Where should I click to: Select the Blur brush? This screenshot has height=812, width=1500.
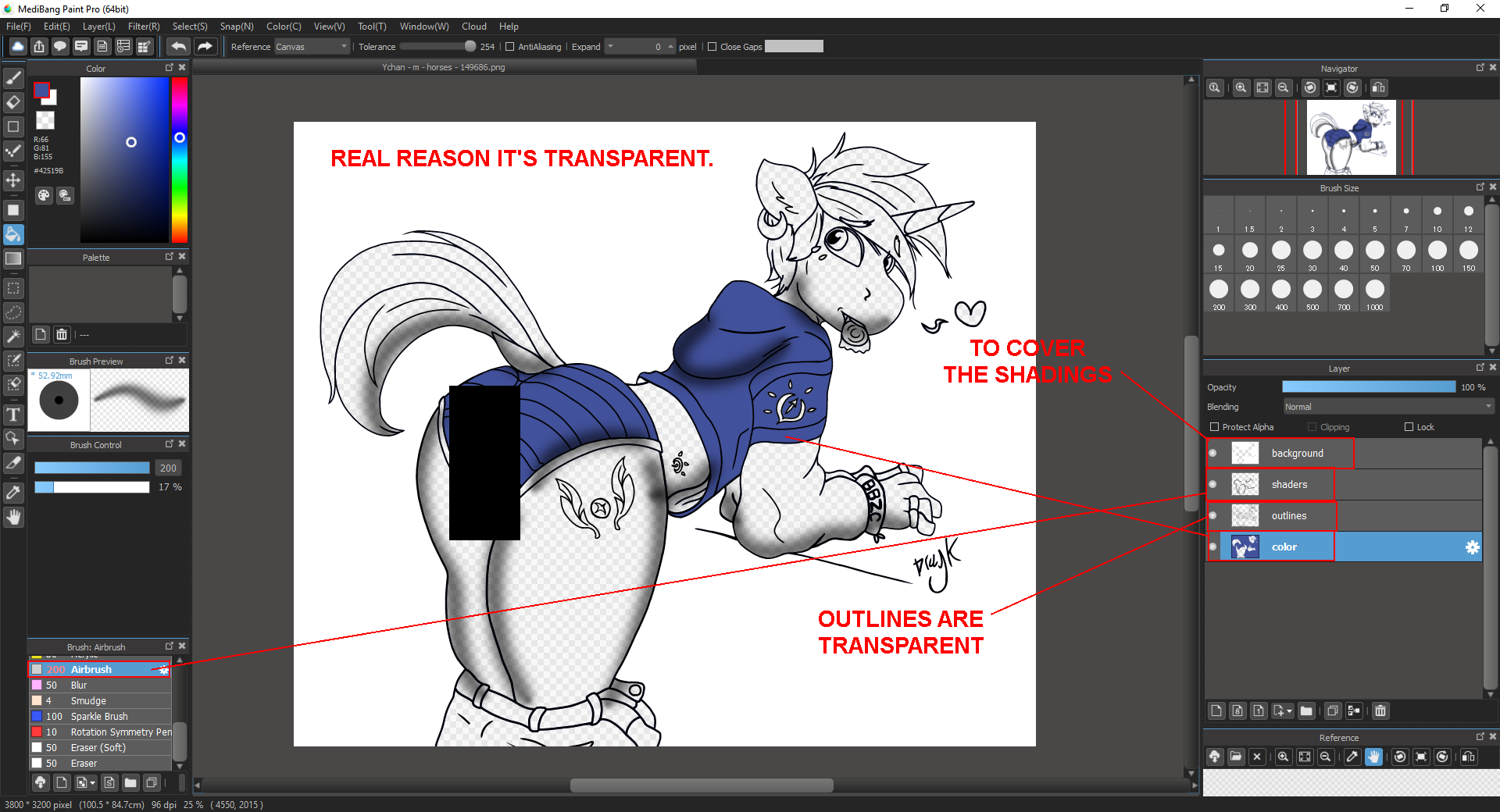[100, 686]
